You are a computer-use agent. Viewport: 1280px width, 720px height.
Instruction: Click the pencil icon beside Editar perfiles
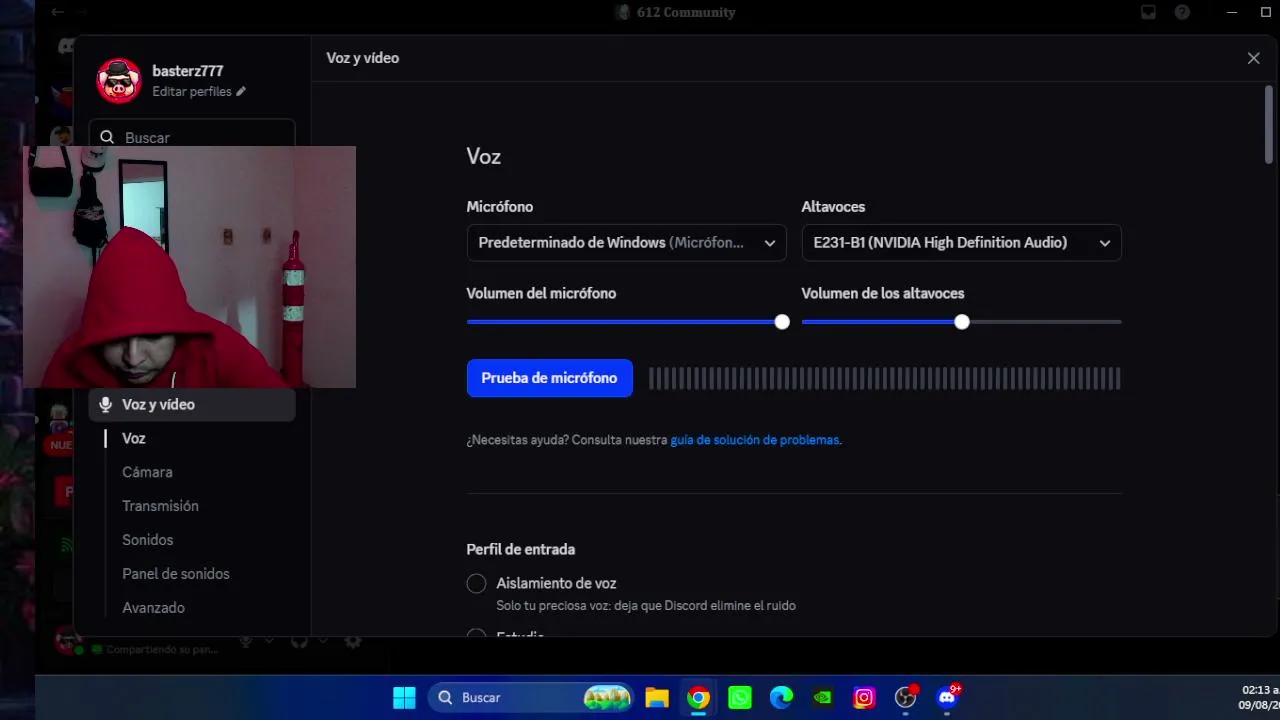241,92
